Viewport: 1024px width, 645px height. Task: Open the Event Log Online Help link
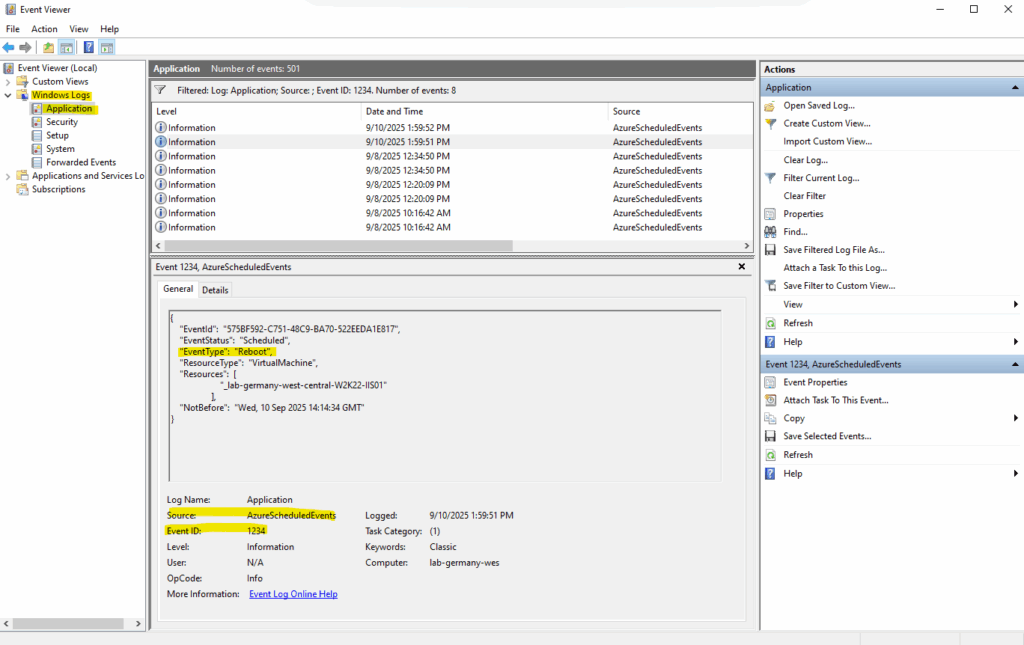(293, 594)
